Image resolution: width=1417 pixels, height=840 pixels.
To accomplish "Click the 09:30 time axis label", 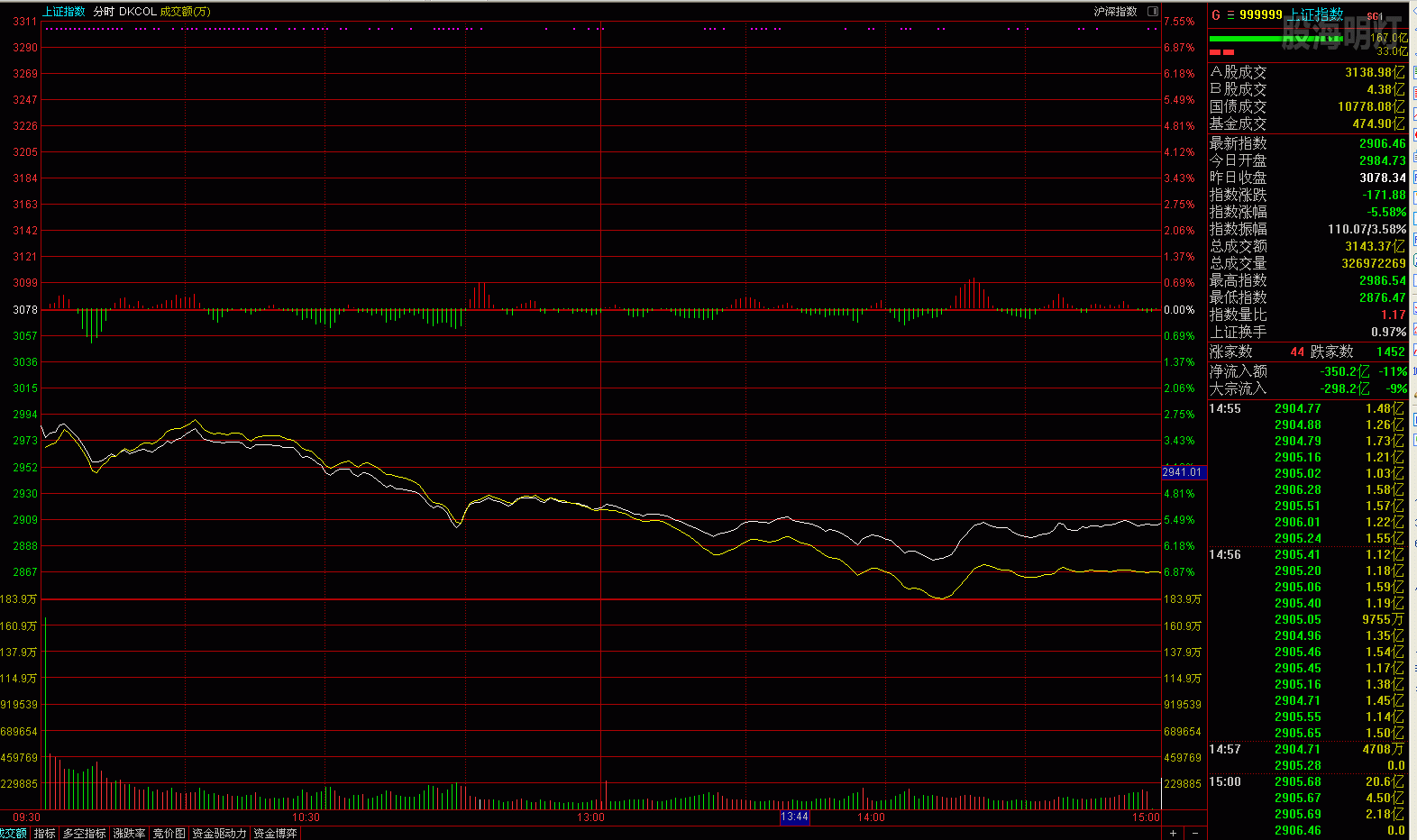I will click(x=26, y=817).
